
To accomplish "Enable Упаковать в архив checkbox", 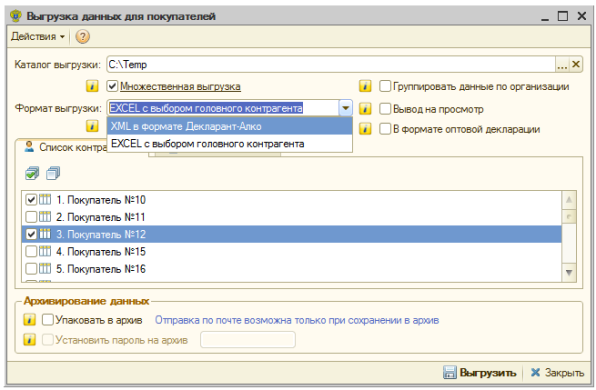I will (48, 320).
